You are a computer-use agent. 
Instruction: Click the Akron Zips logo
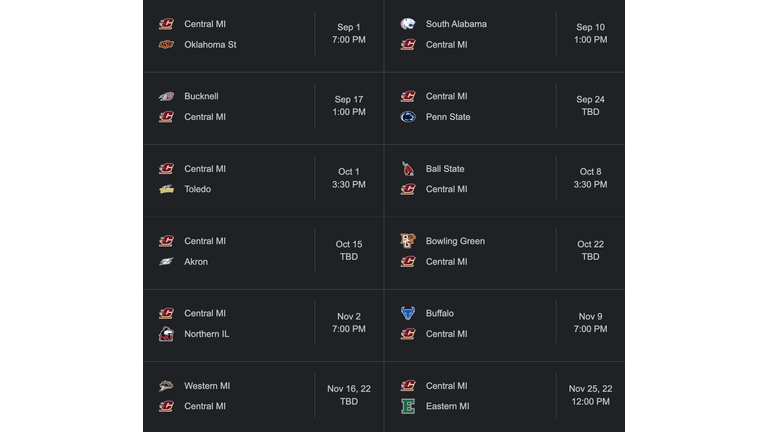(x=167, y=262)
